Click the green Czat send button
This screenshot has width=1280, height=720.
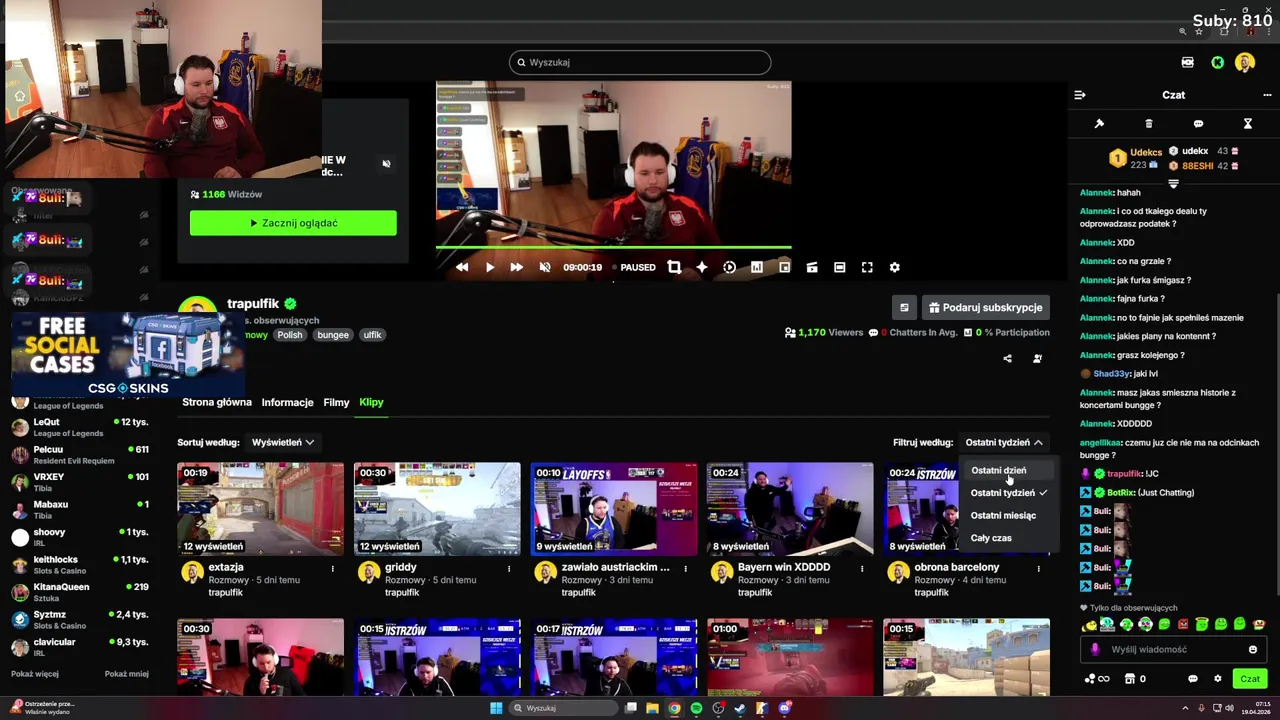[x=1250, y=678]
